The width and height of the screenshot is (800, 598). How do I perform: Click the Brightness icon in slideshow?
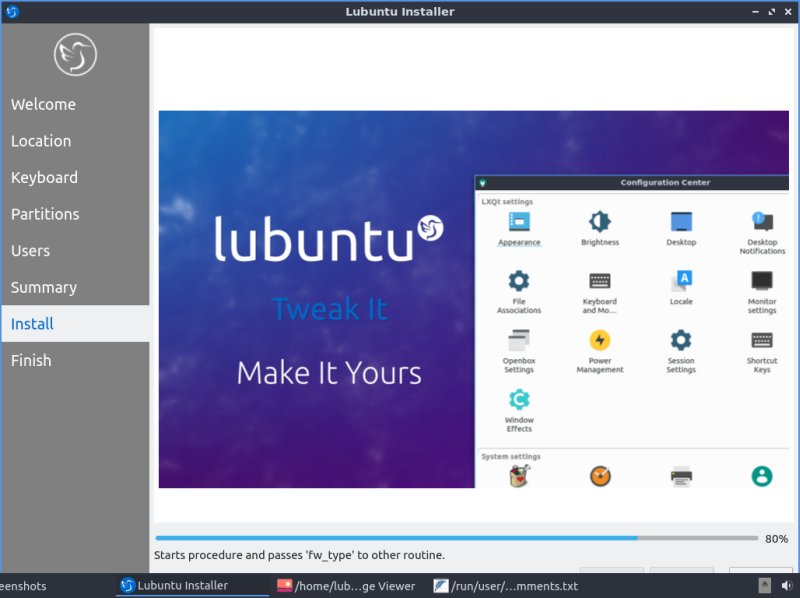(599, 222)
